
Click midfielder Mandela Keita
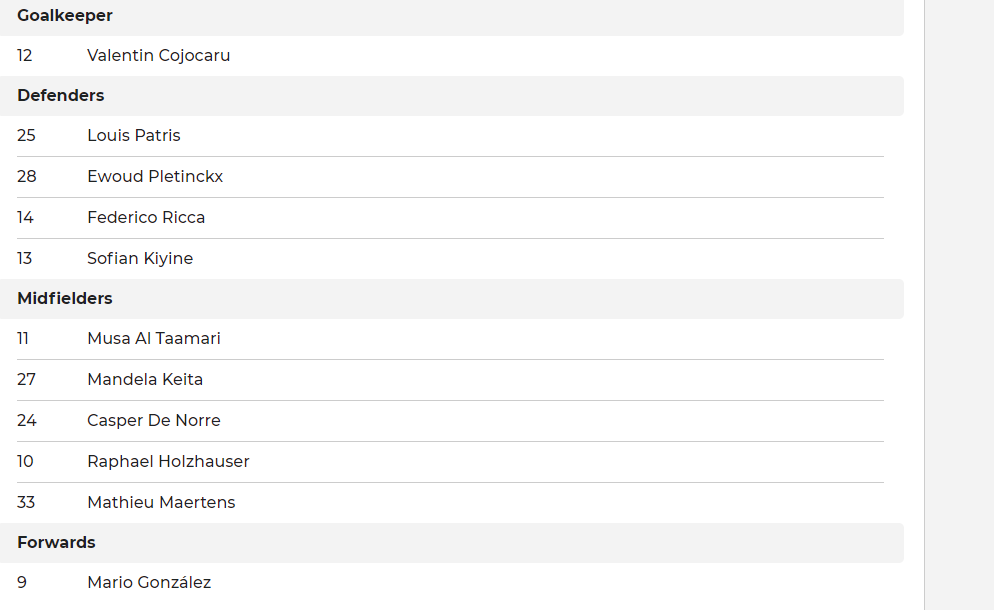click(x=145, y=380)
